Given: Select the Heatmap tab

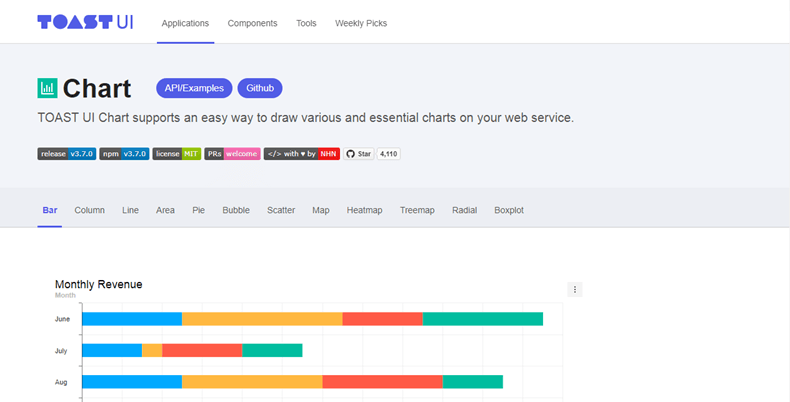Looking at the screenshot, I should (364, 210).
